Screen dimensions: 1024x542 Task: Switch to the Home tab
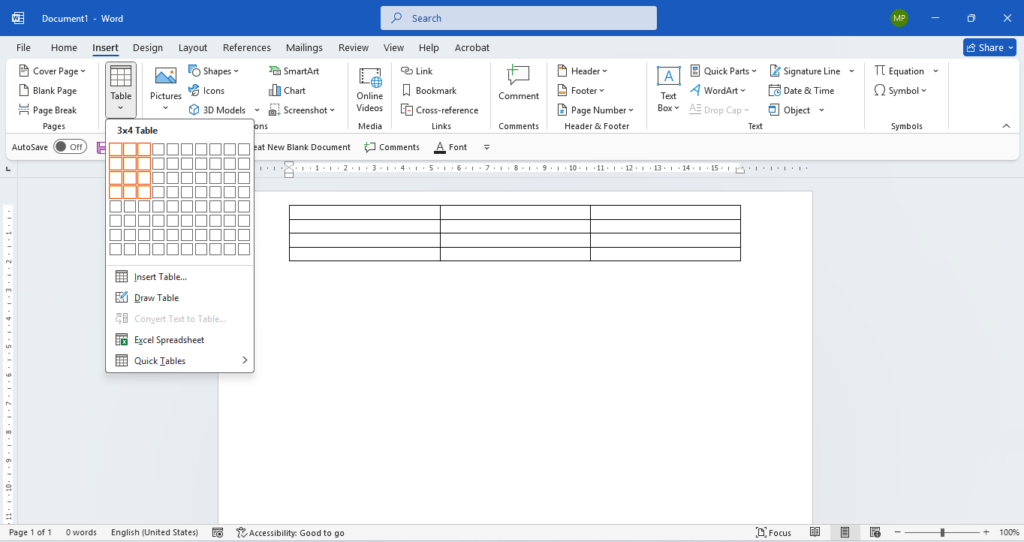[x=64, y=48]
